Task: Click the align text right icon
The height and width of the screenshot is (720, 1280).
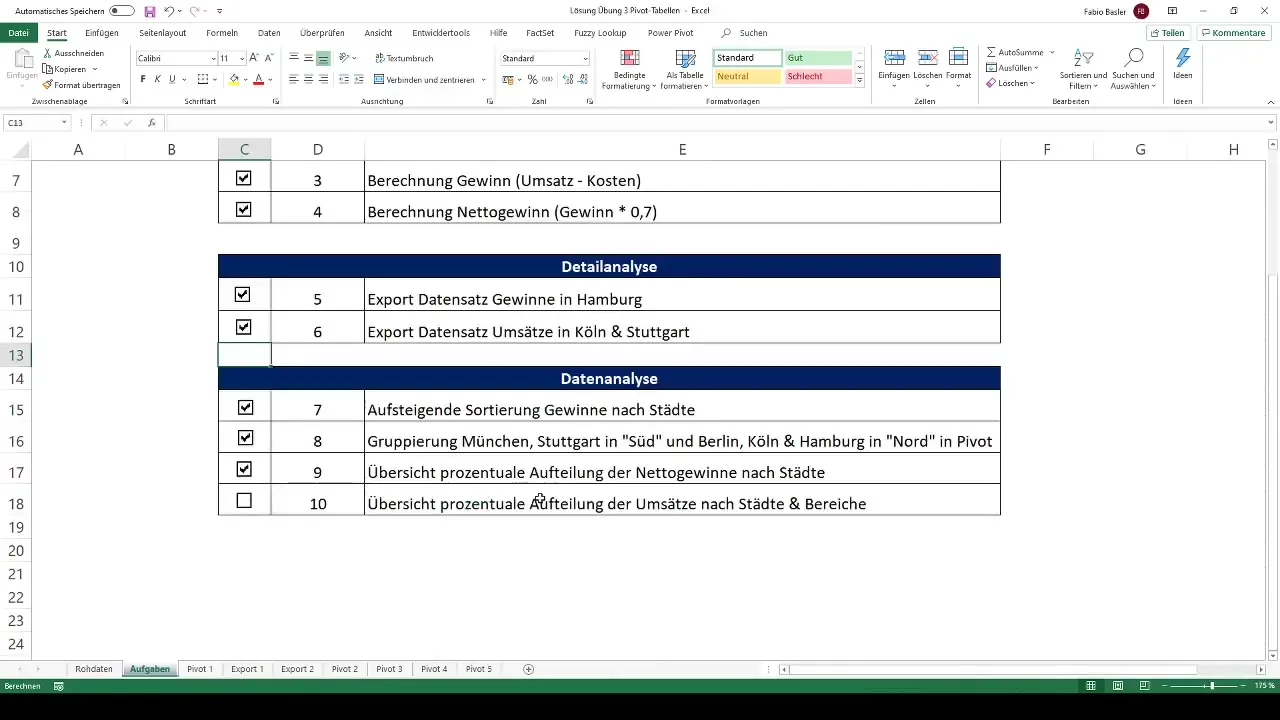Action: 324,79
